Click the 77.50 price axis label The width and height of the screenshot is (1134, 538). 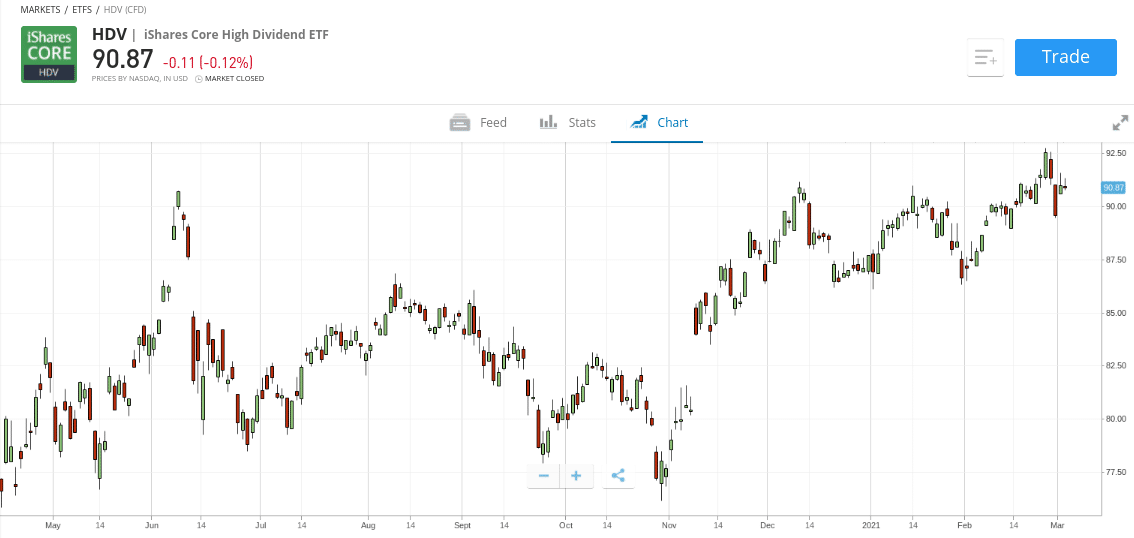1114,472
